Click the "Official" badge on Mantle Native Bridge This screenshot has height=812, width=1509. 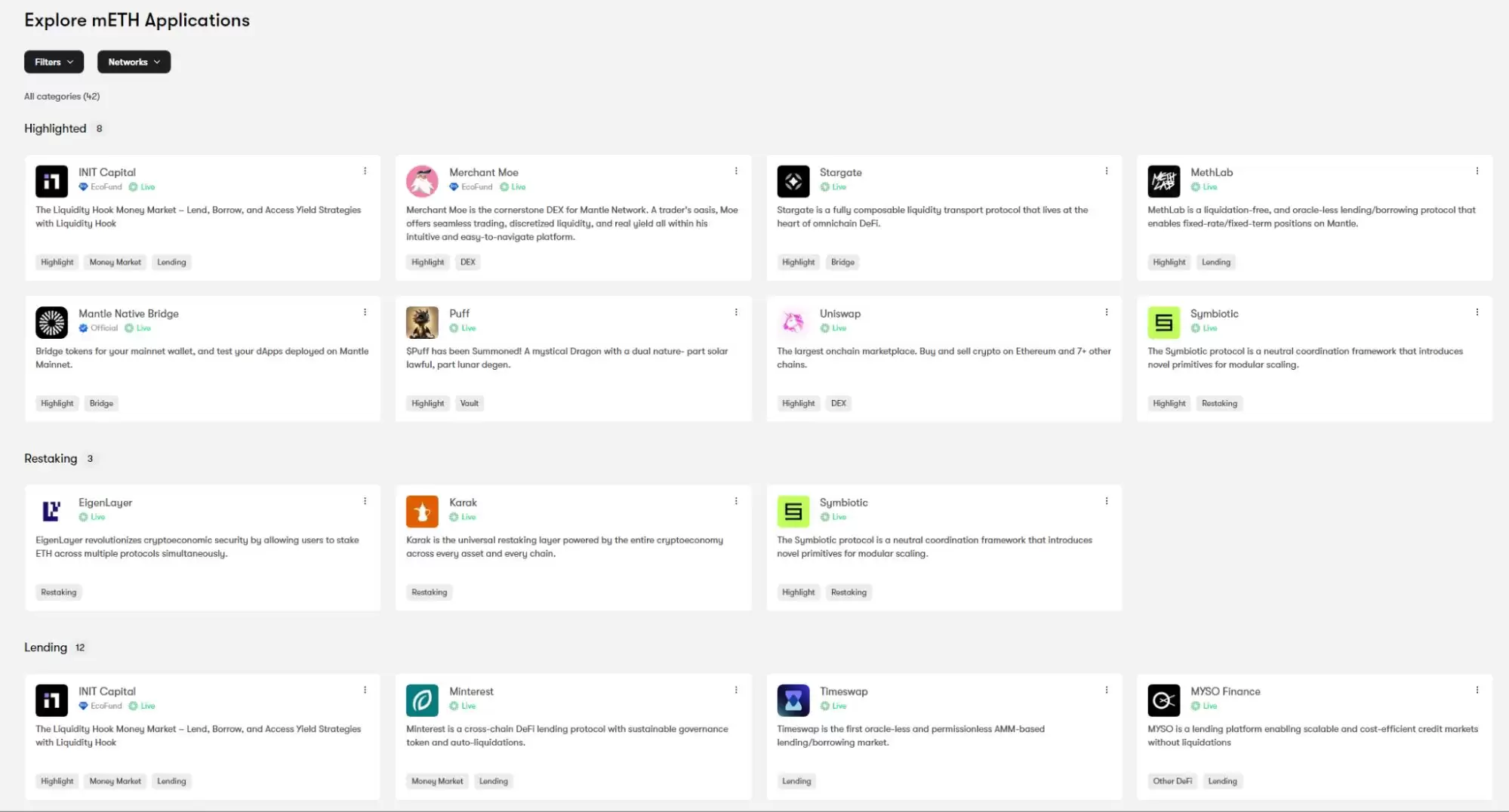click(99, 328)
